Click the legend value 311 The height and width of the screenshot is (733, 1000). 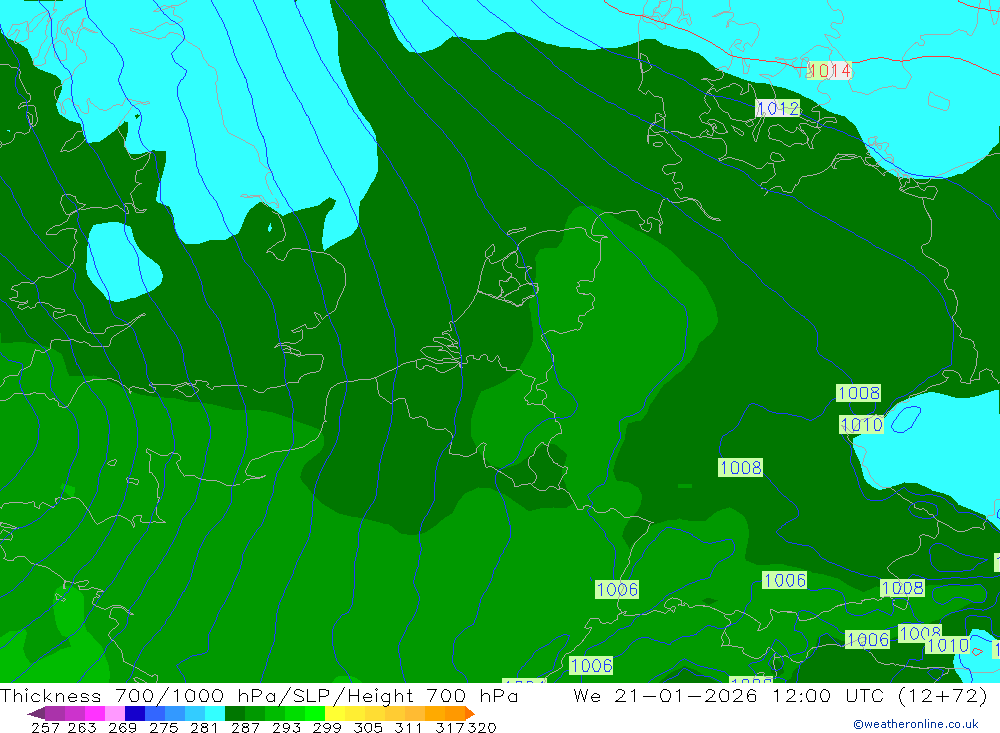(x=408, y=727)
